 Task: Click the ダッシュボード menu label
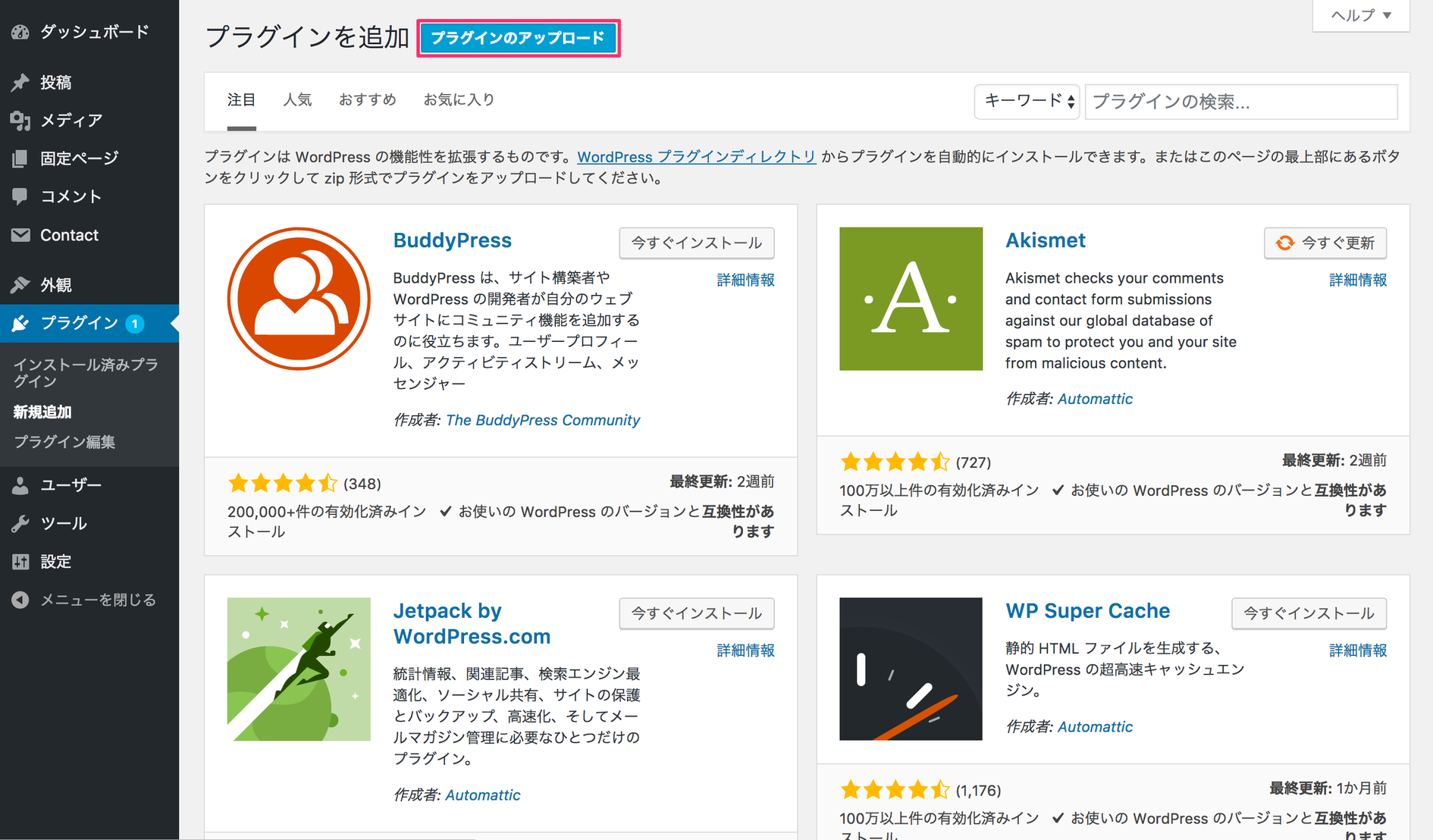pos(95,32)
